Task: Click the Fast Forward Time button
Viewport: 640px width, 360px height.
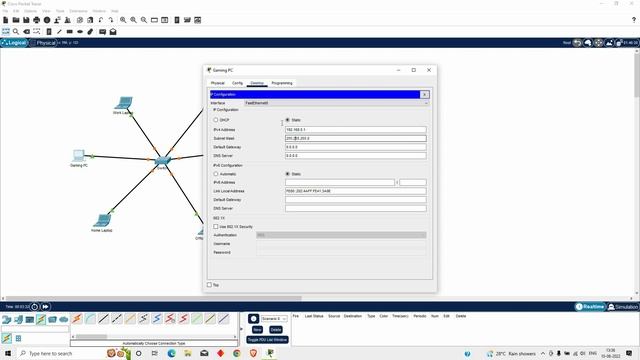Action: [x=45, y=307]
